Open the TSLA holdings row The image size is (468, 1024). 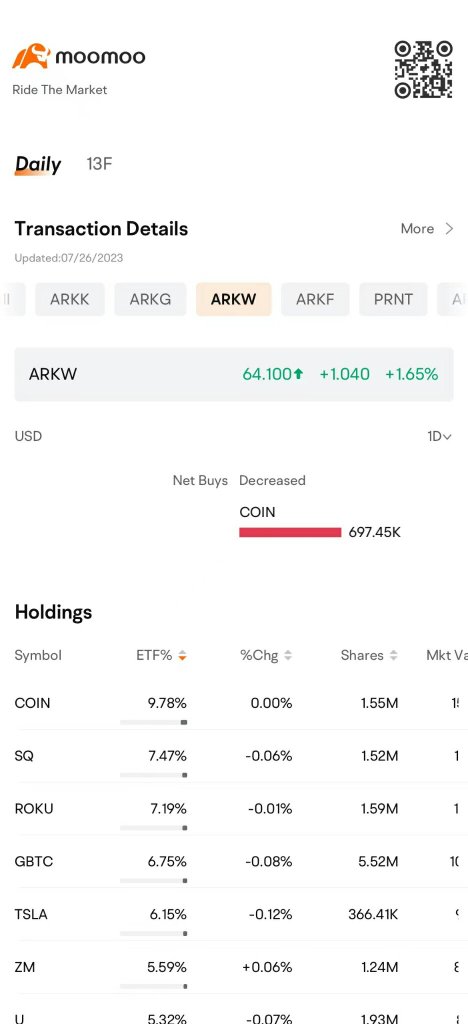[x=234, y=915]
